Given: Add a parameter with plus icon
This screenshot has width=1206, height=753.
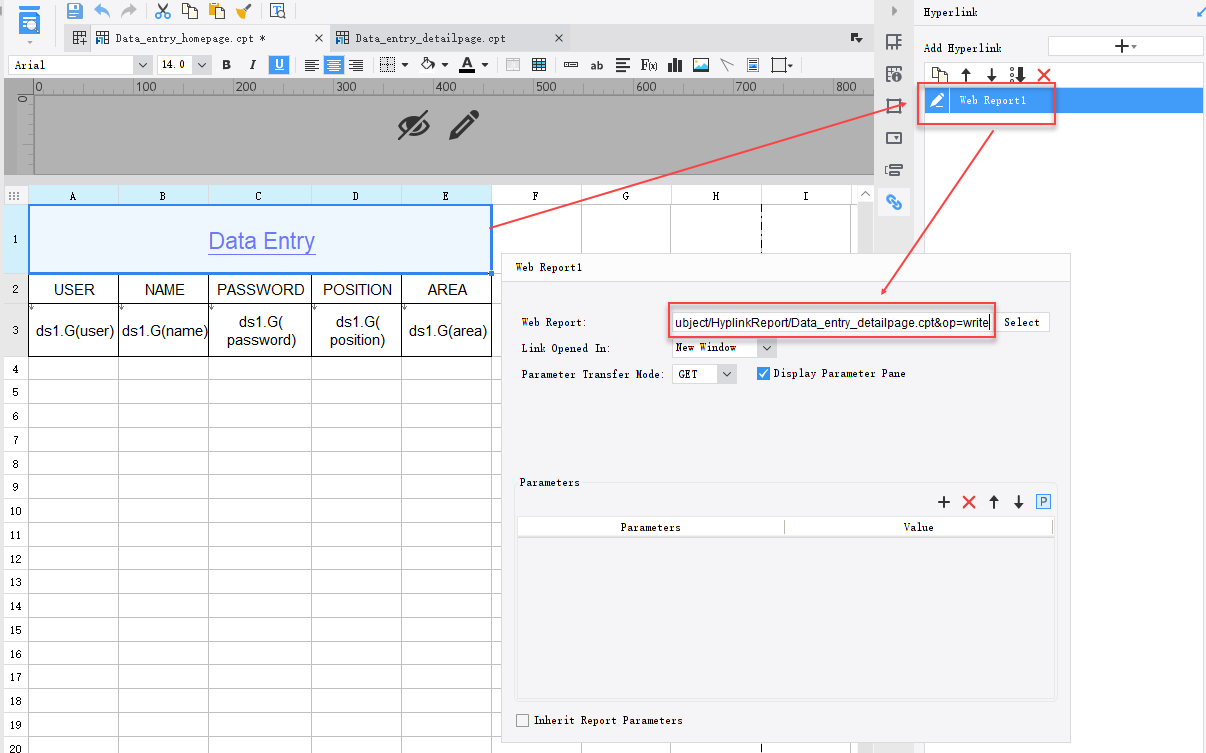Looking at the screenshot, I should [x=943, y=502].
